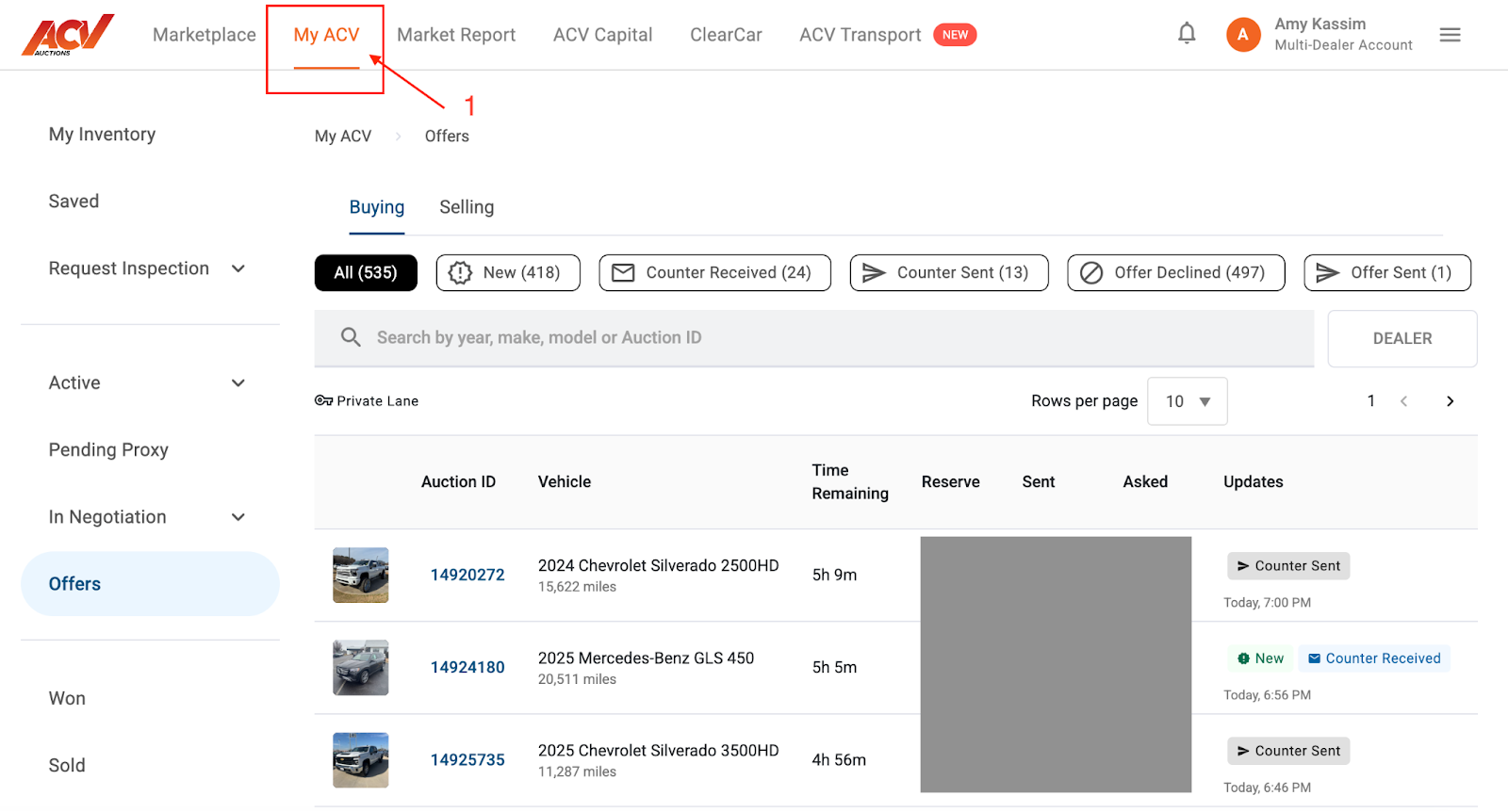Click the ACV Auctions logo

click(x=68, y=35)
